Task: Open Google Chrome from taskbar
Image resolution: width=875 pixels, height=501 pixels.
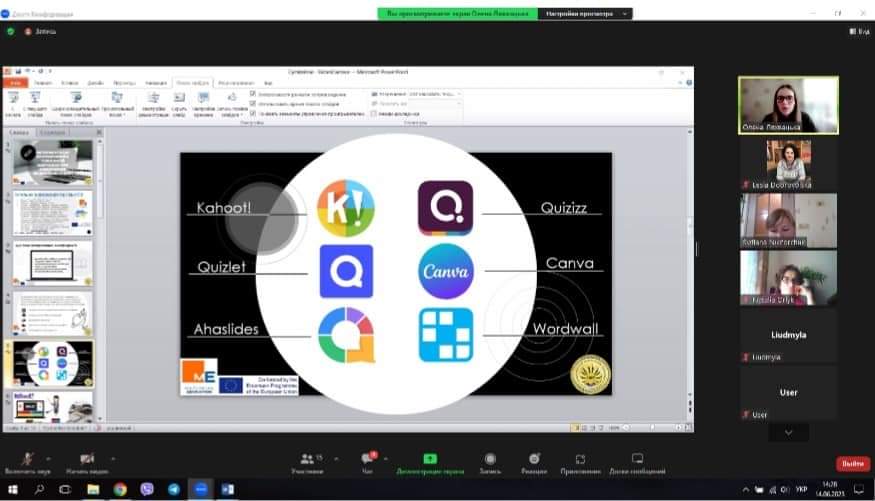Action: pyautogui.click(x=120, y=489)
